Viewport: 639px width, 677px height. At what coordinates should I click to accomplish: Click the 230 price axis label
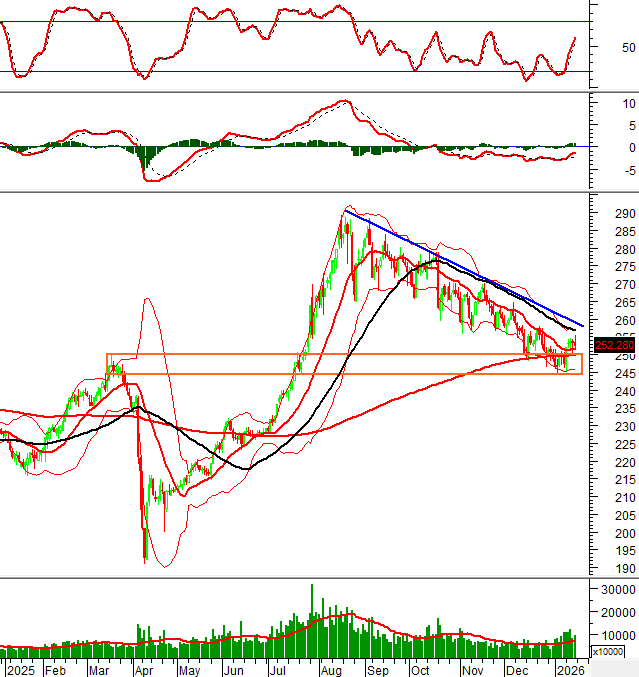click(625, 427)
